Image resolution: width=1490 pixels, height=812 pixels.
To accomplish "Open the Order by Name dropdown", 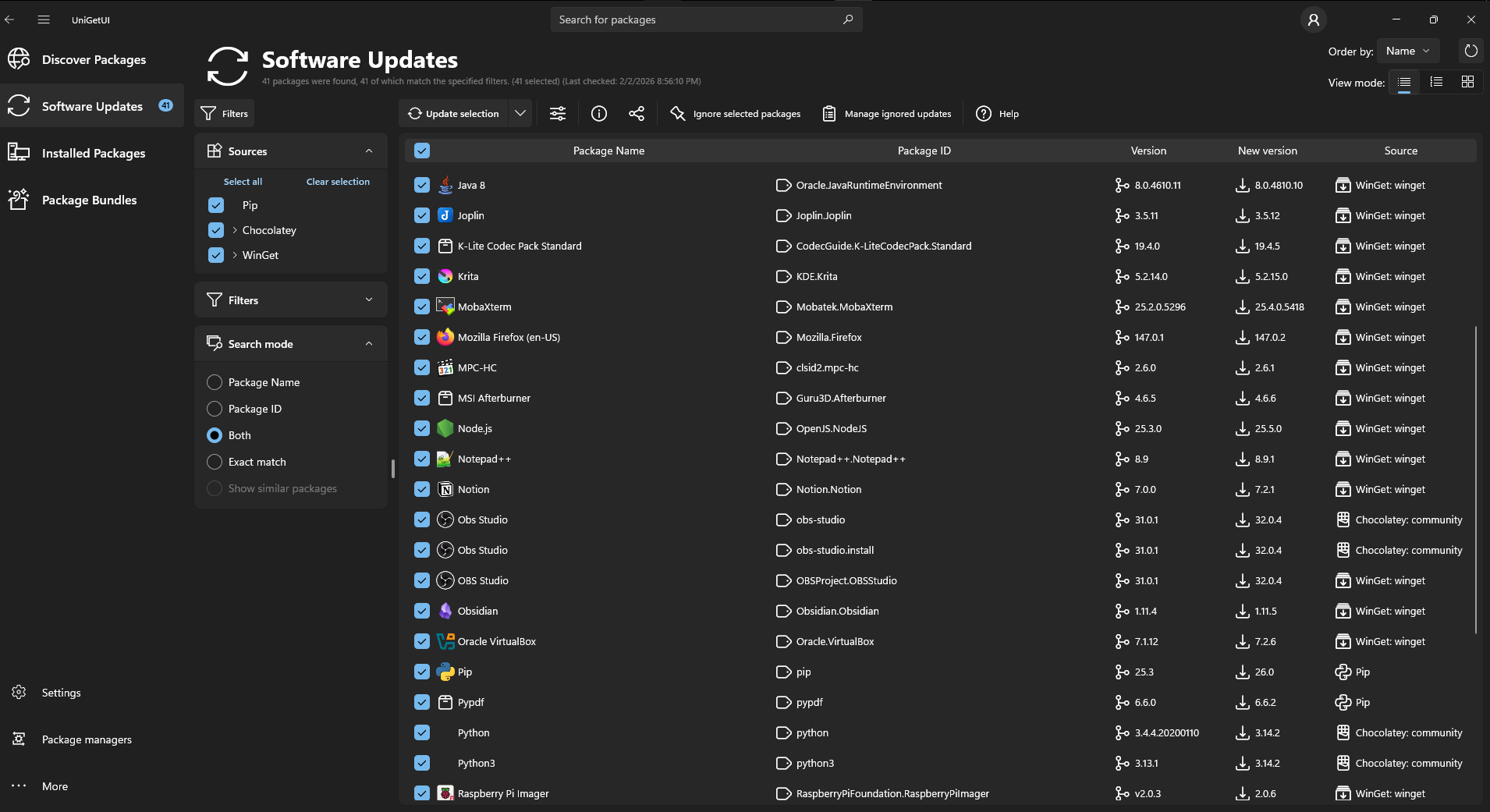I will click(1408, 51).
